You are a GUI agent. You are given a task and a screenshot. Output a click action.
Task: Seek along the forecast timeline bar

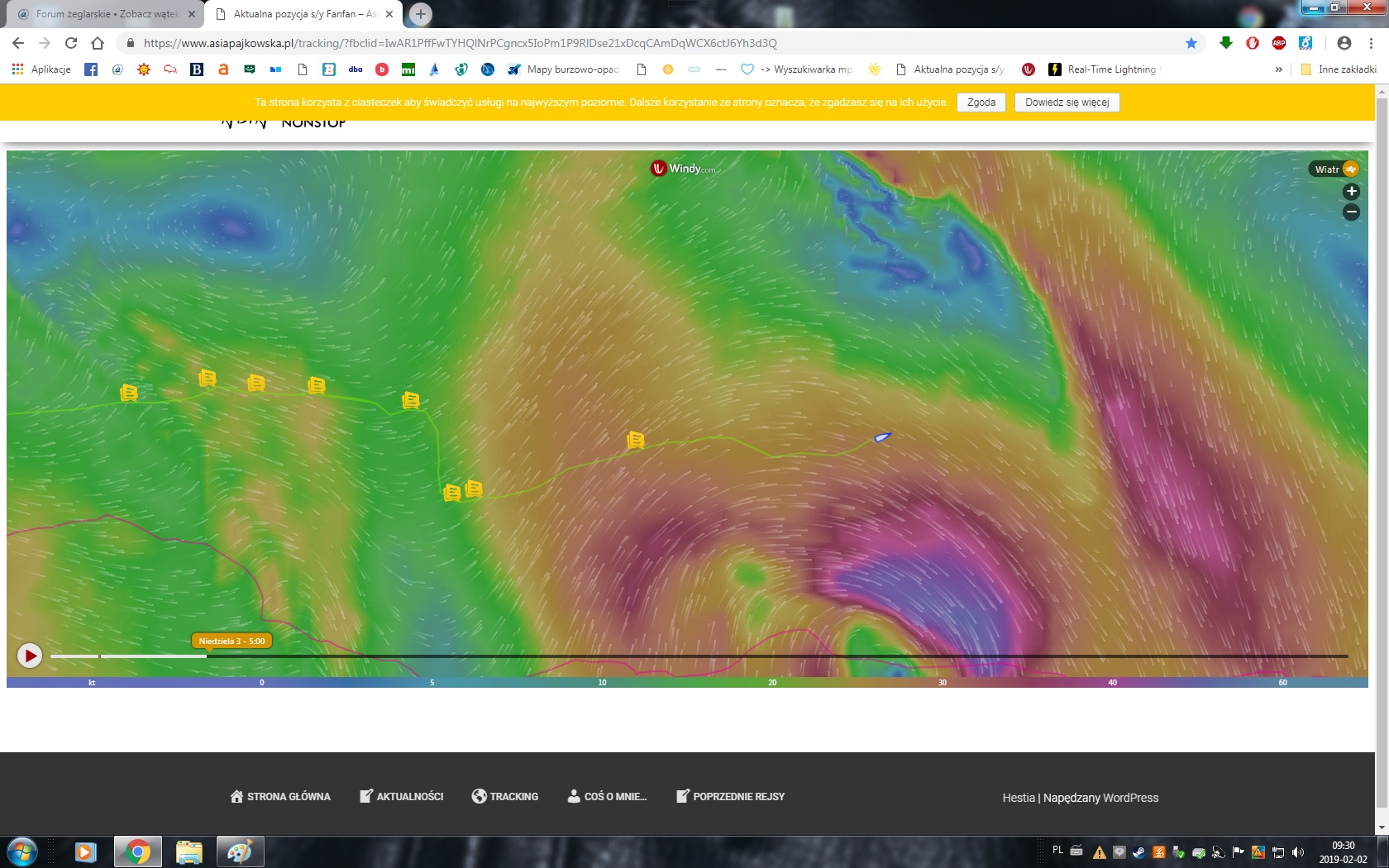tap(699, 656)
